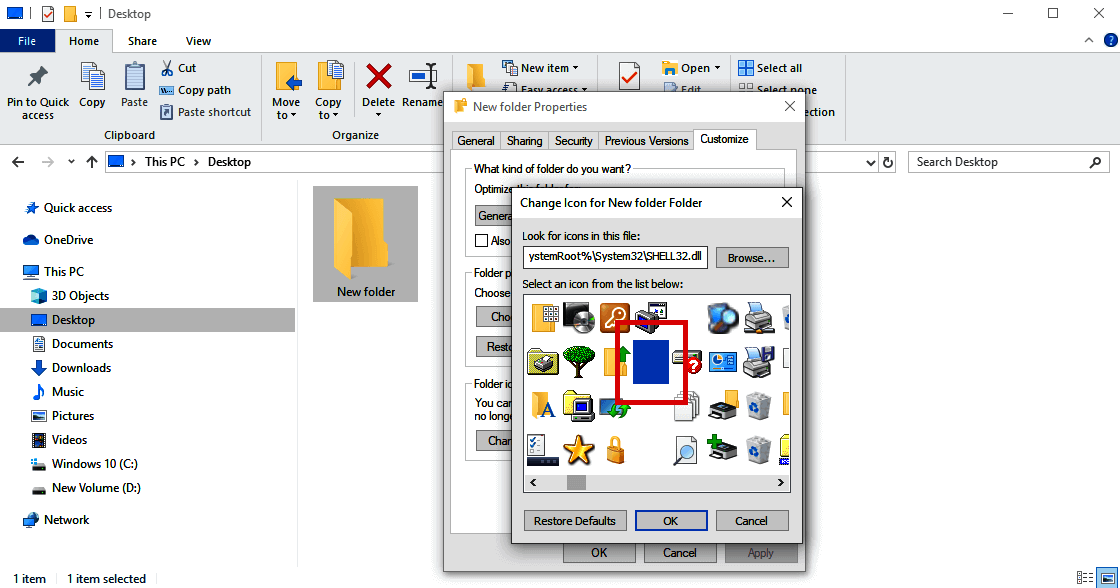Expand the Easy access dropdown
The image size is (1120, 588).
pos(586,84)
